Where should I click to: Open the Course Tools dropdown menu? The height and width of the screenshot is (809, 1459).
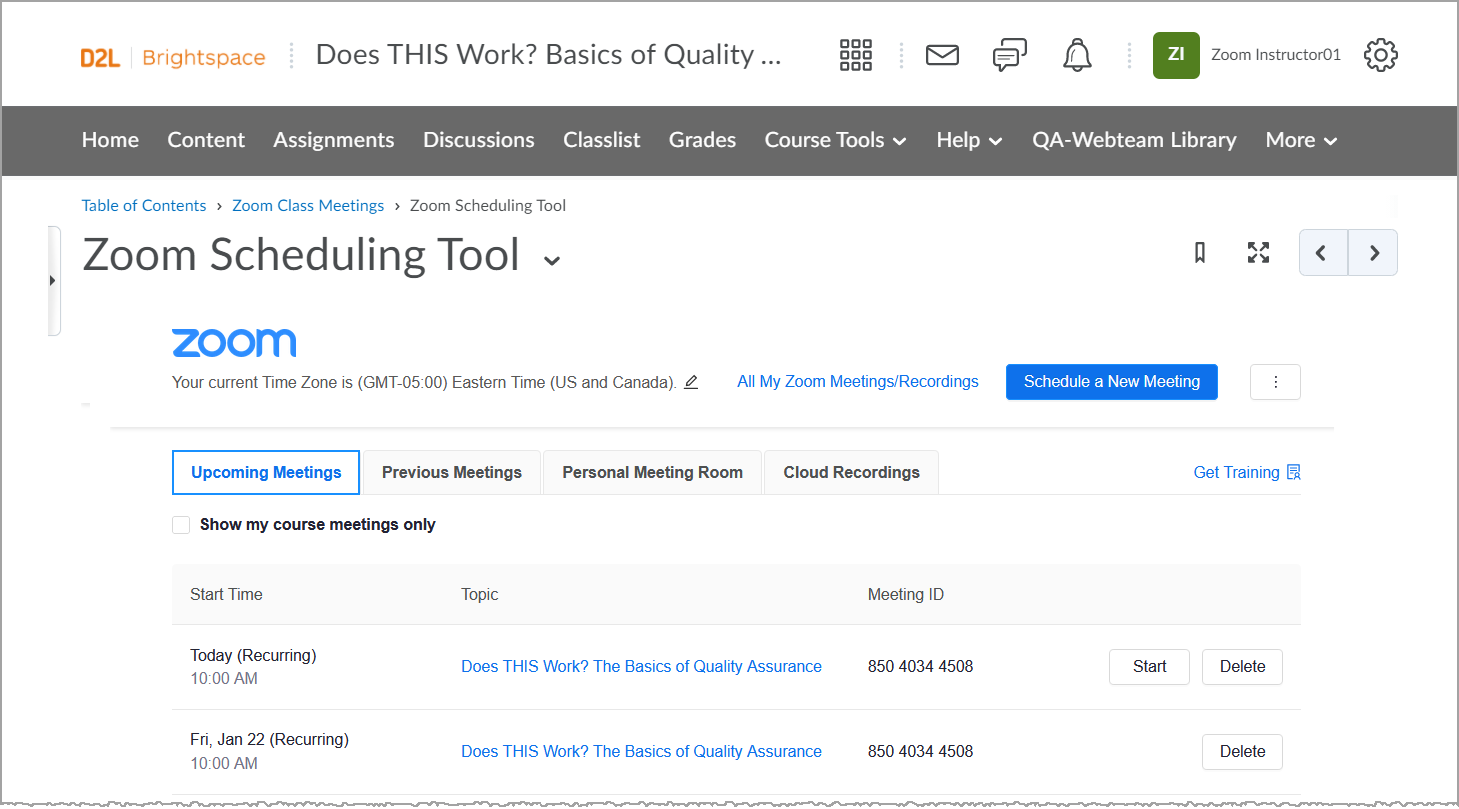tap(836, 140)
